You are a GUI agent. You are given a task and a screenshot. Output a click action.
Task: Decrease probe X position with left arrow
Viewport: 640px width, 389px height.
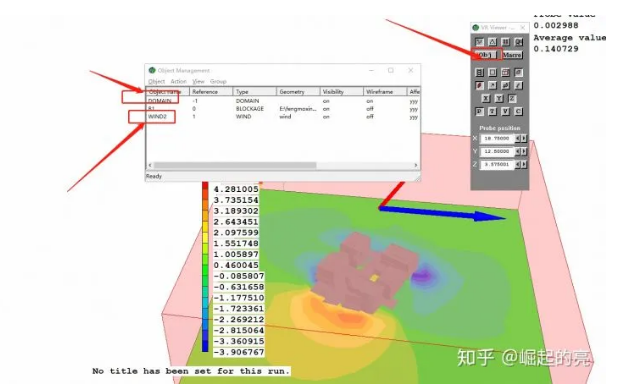518,138
